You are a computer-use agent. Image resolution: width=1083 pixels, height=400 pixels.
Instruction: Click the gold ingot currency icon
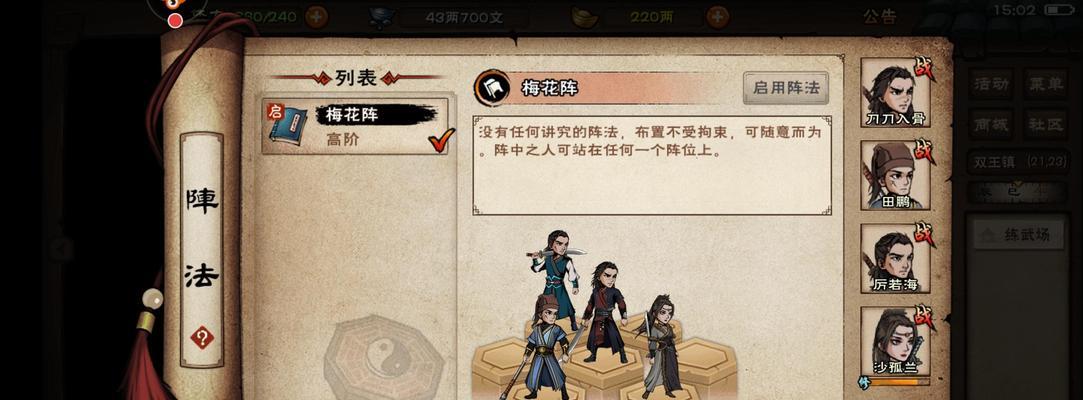click(584, 17)
